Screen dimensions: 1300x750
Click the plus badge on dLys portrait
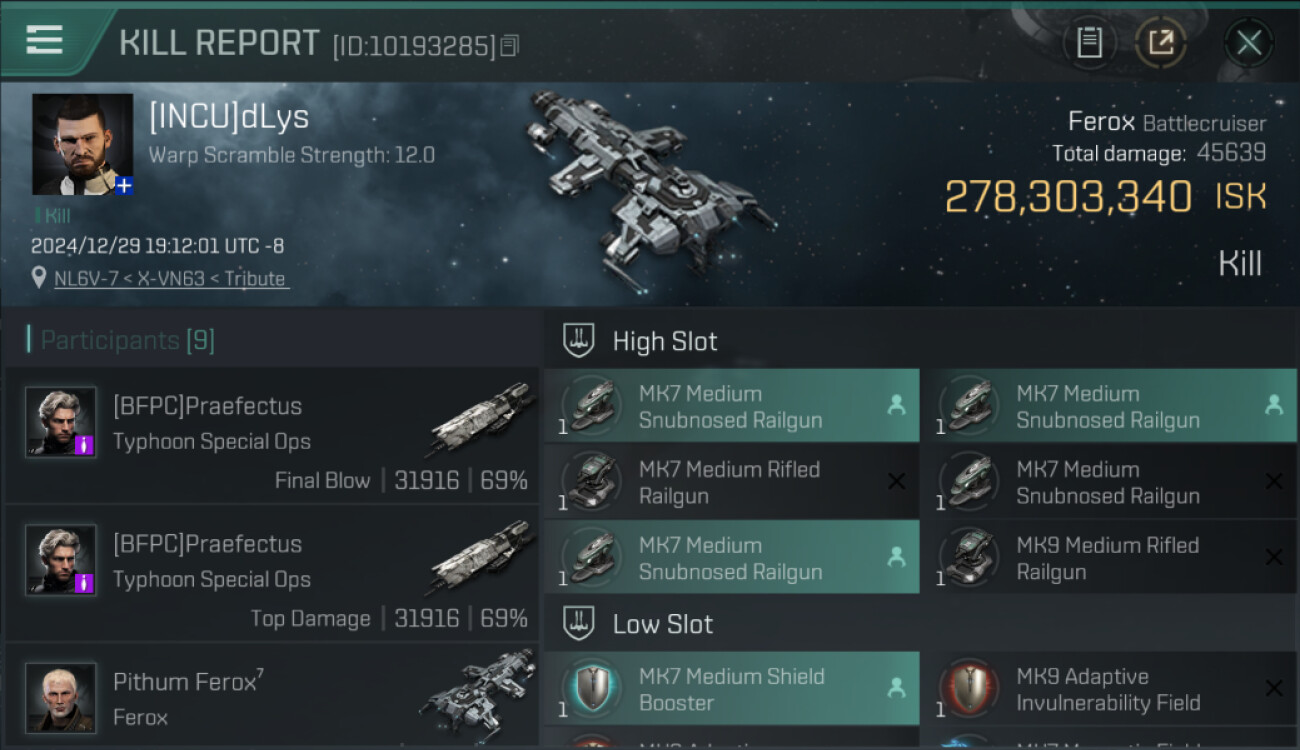[124, 186]
